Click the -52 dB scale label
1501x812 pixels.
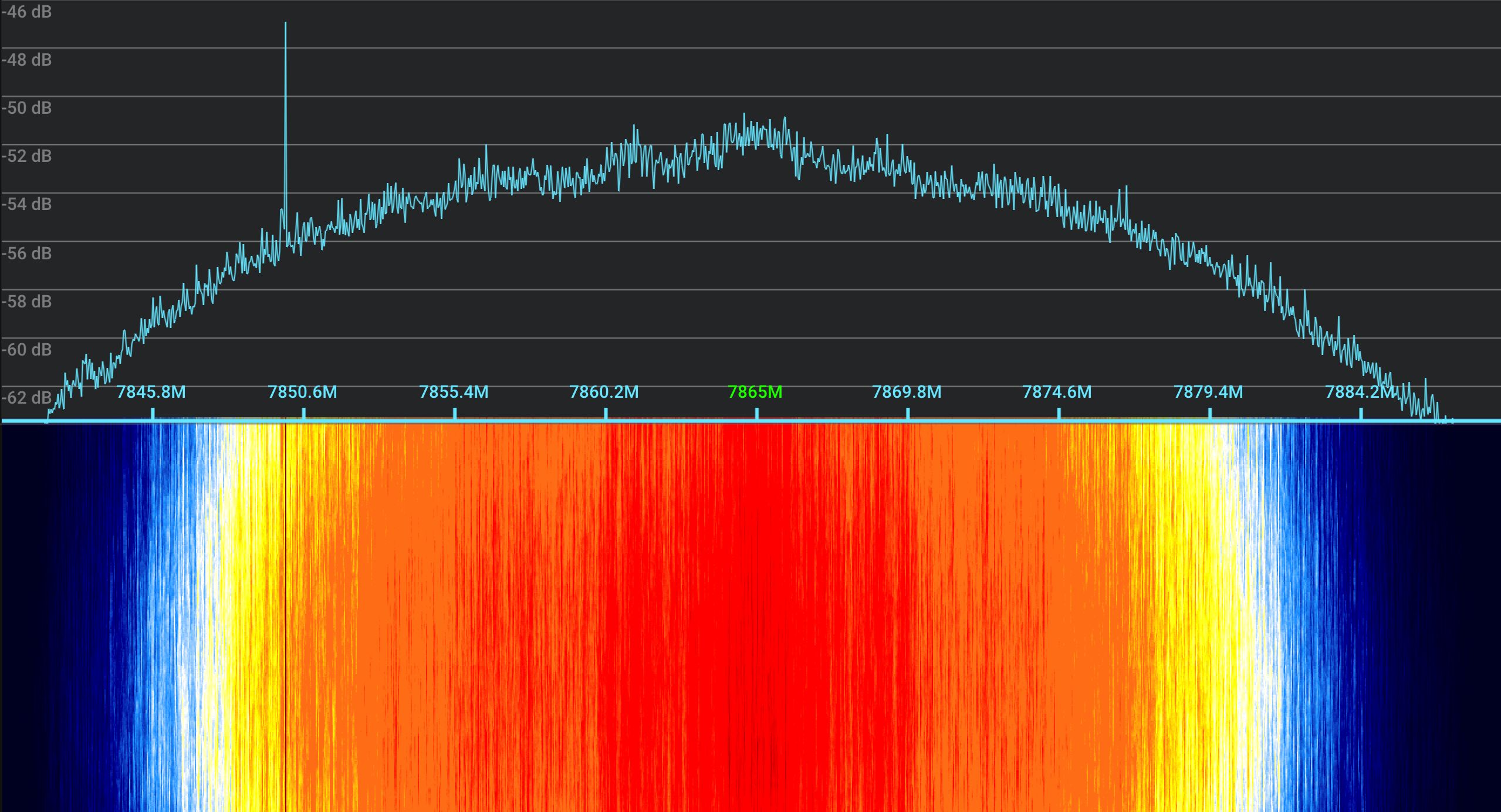(x=26, y=156)
